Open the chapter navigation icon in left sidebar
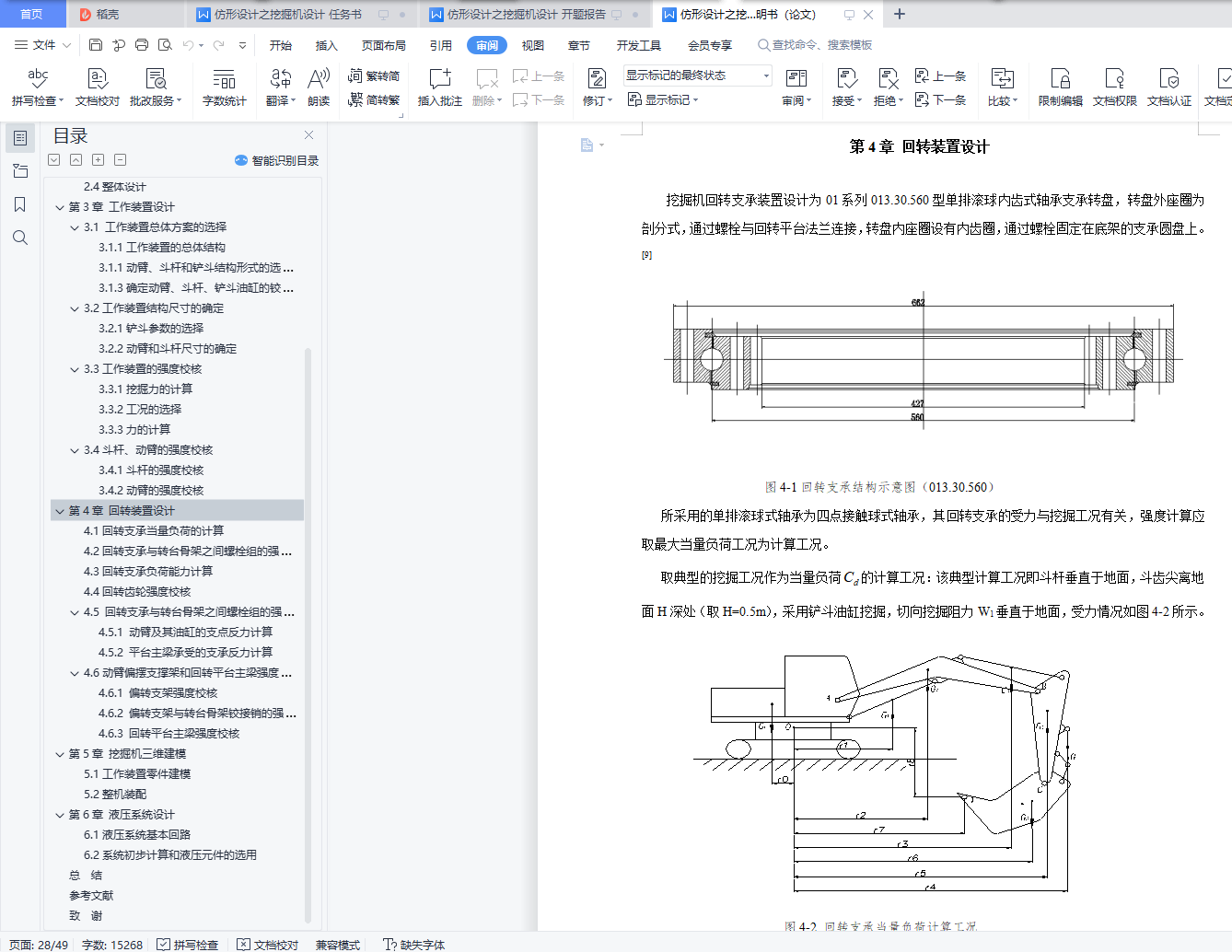Viewport: 1232px width, 952px height. (19, 171)
